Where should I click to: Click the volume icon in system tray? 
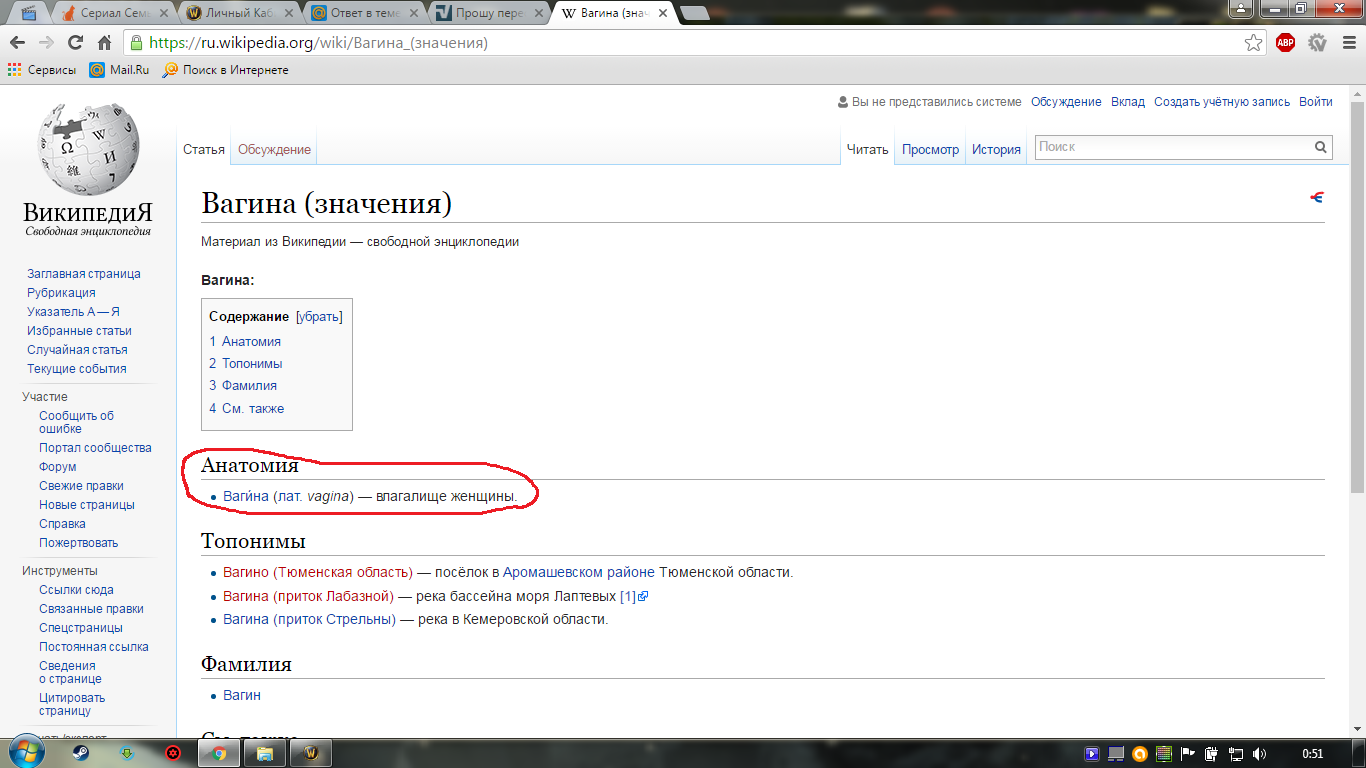coord(1259,754)
